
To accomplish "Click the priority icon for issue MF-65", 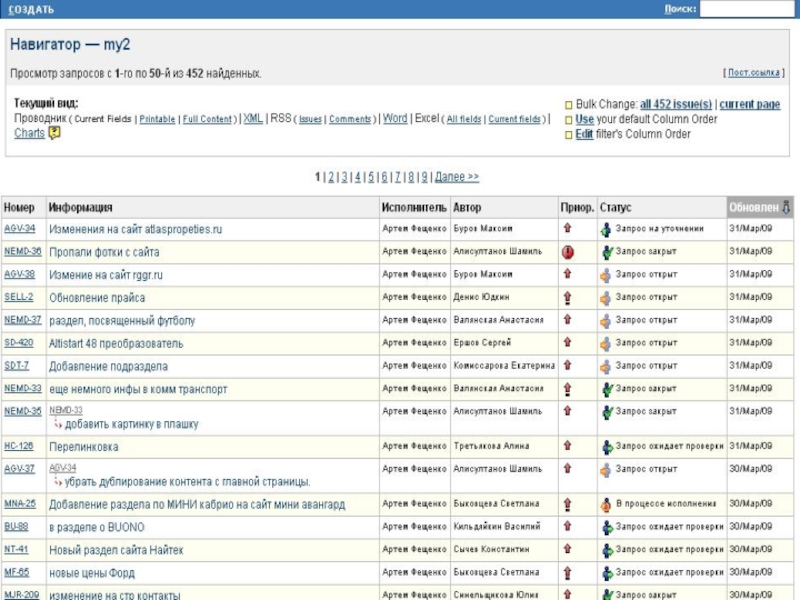I will (x=567, y=573).
